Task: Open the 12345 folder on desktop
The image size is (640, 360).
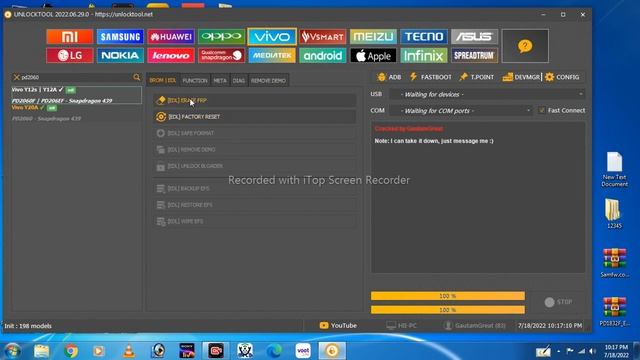Action: coord(614,213)
